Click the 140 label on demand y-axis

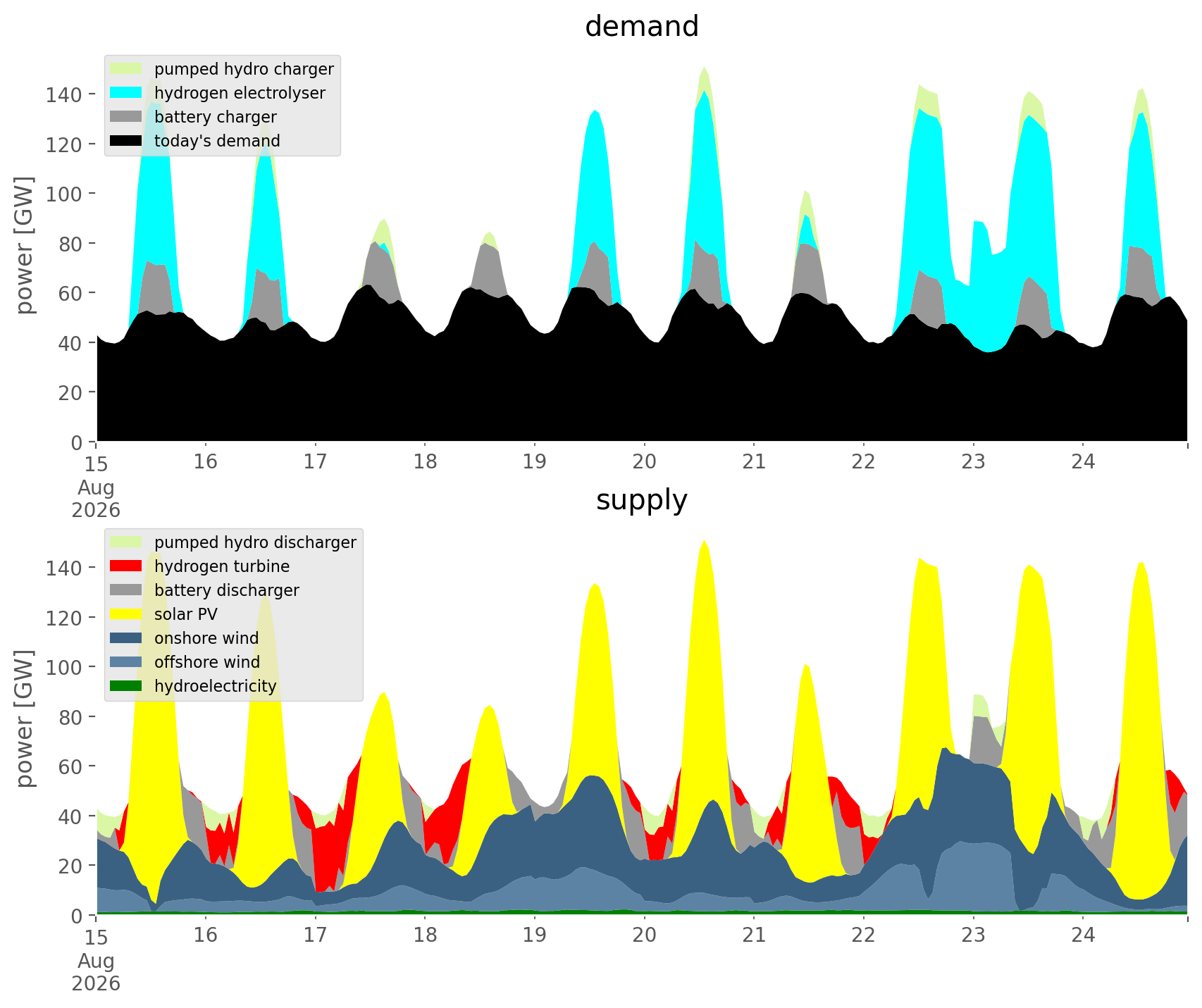(x=64, y=94)
